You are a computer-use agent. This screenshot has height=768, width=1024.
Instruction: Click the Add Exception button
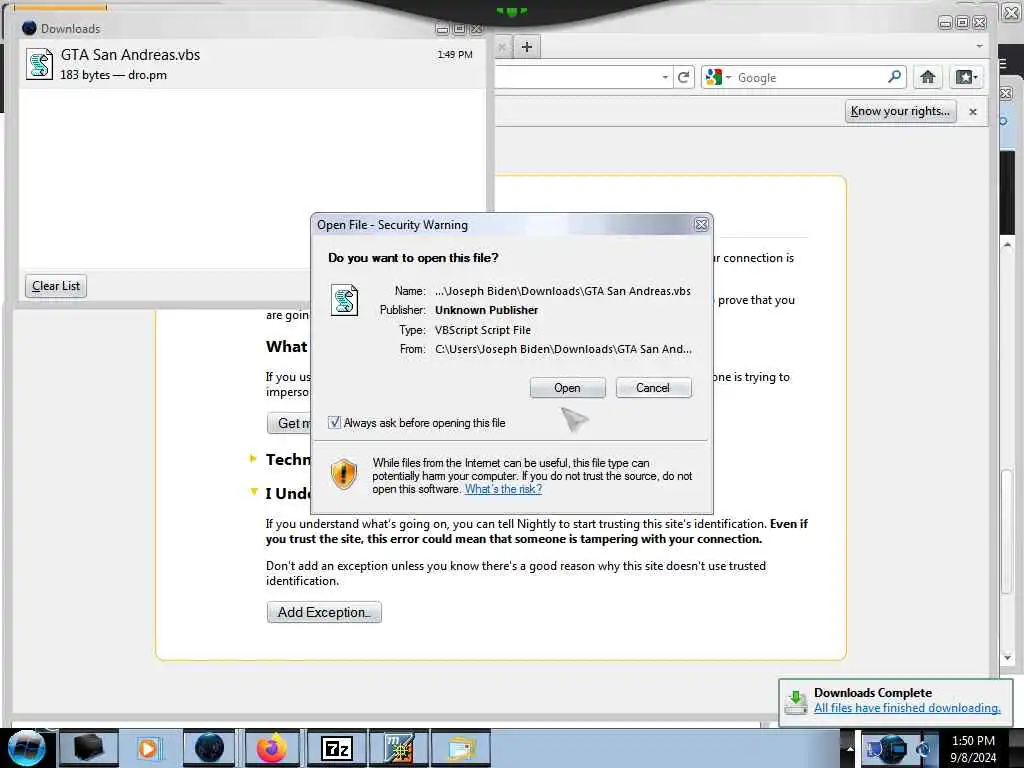tap(324, 612)
